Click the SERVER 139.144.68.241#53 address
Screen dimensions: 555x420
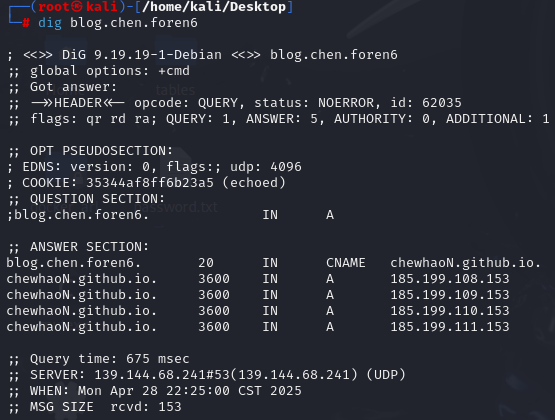(162, 375)
